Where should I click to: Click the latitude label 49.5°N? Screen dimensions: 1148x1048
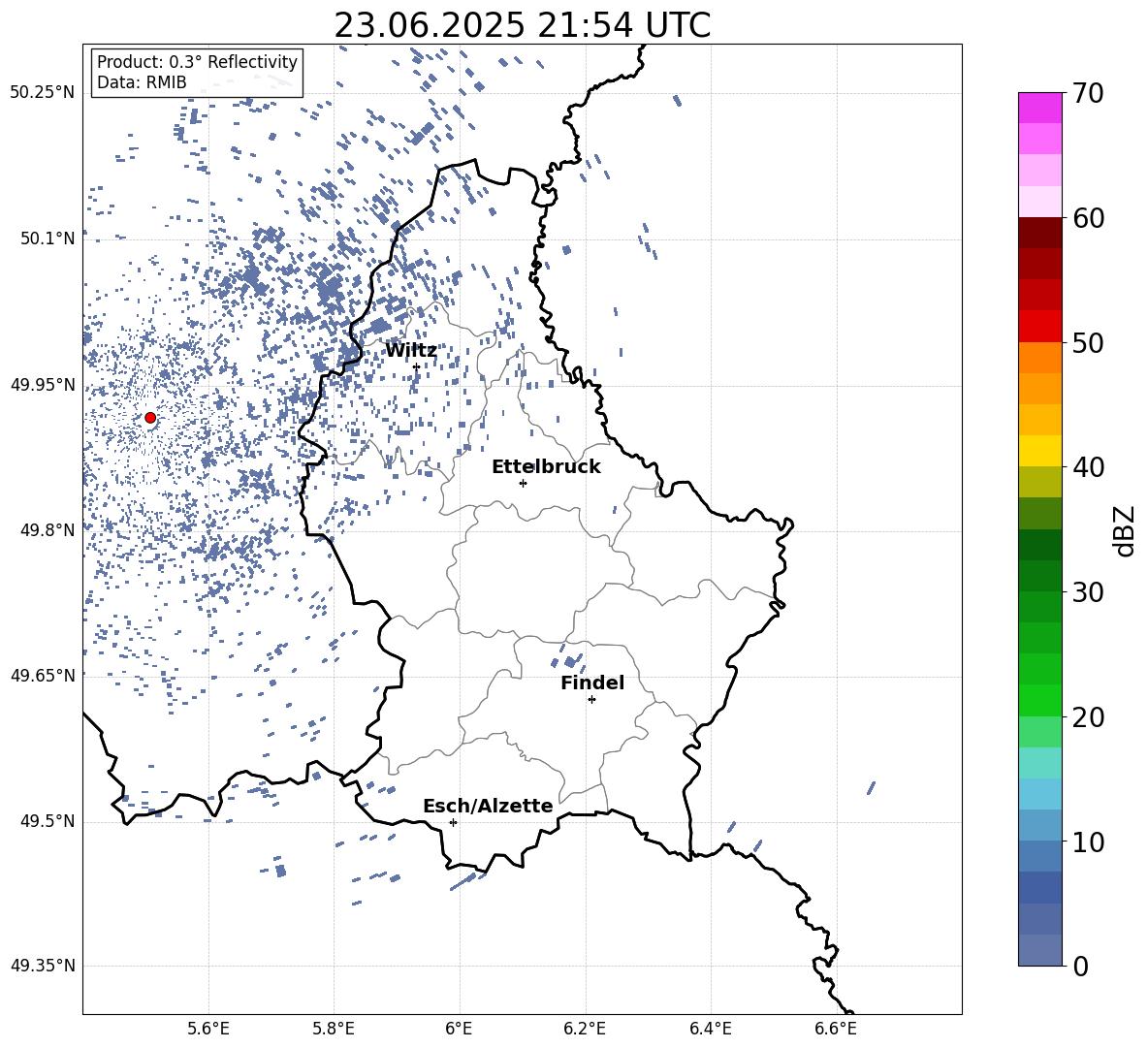[x=48, y=821]
